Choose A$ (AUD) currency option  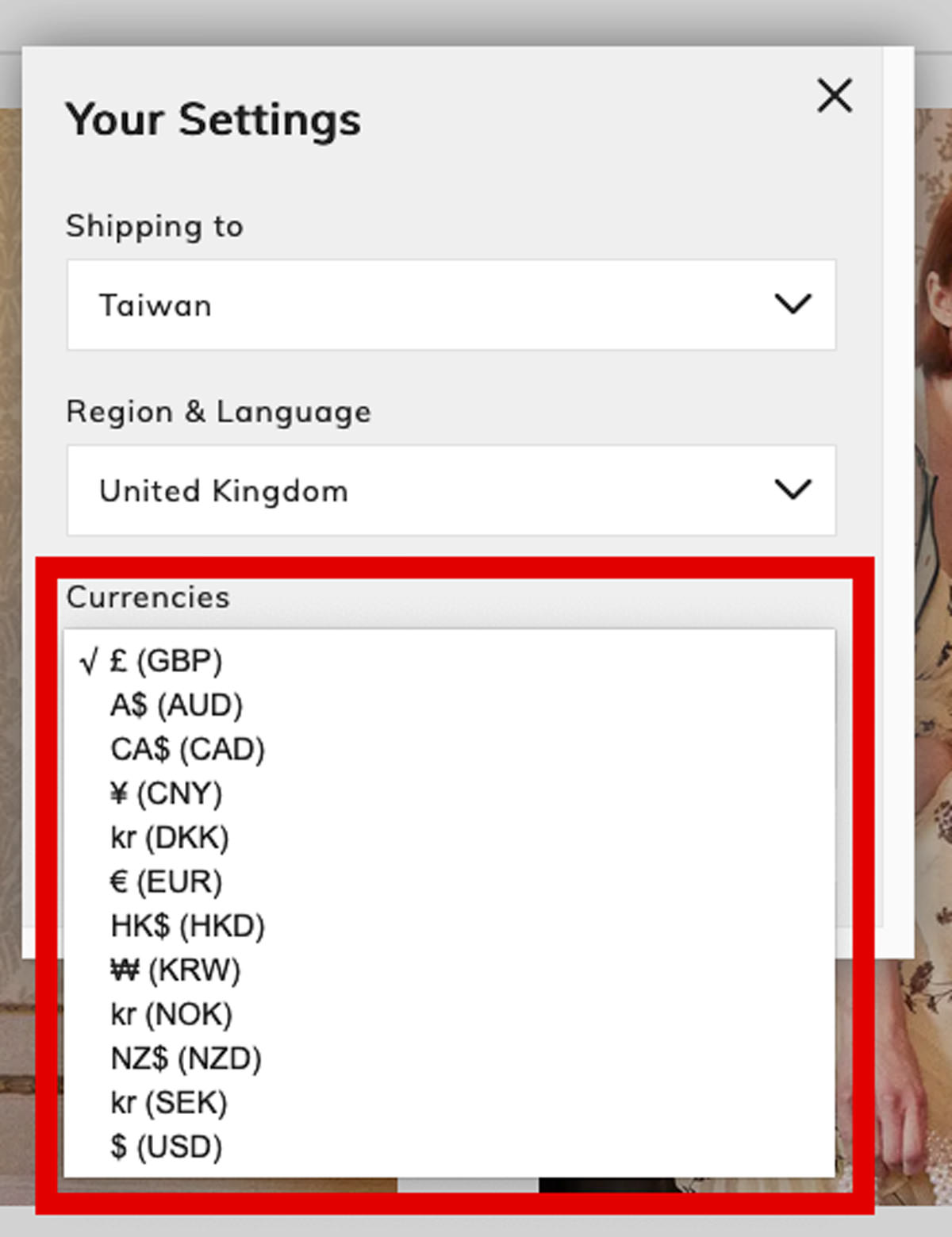[176, 705]
